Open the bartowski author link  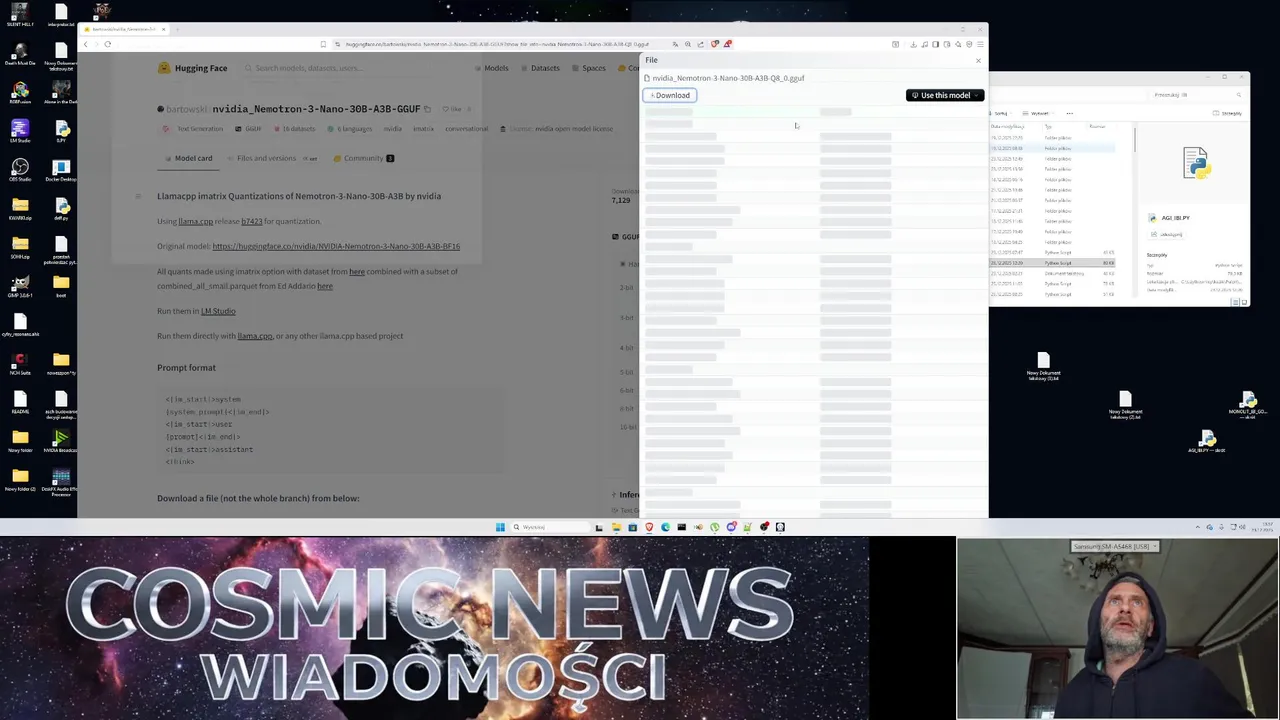click(186, 109)
